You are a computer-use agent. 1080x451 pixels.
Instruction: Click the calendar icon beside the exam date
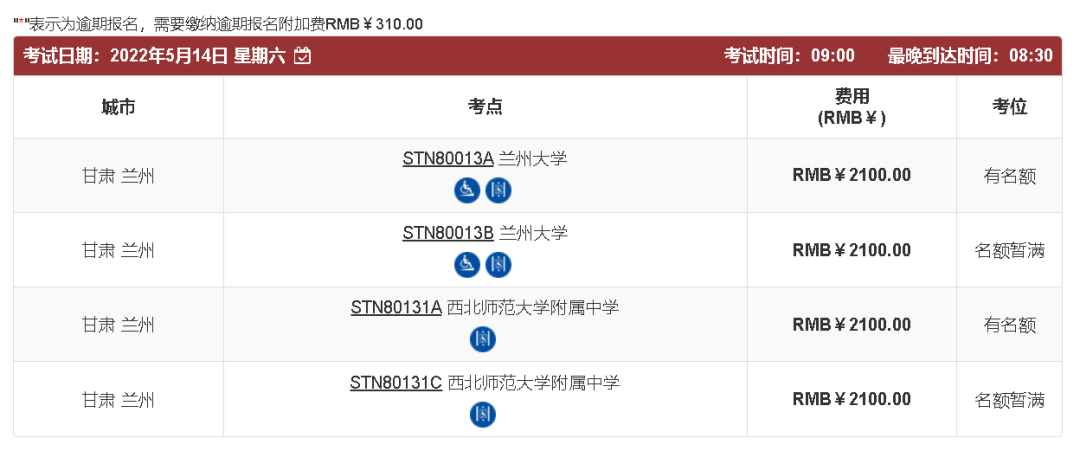click(x=303, y=56)
